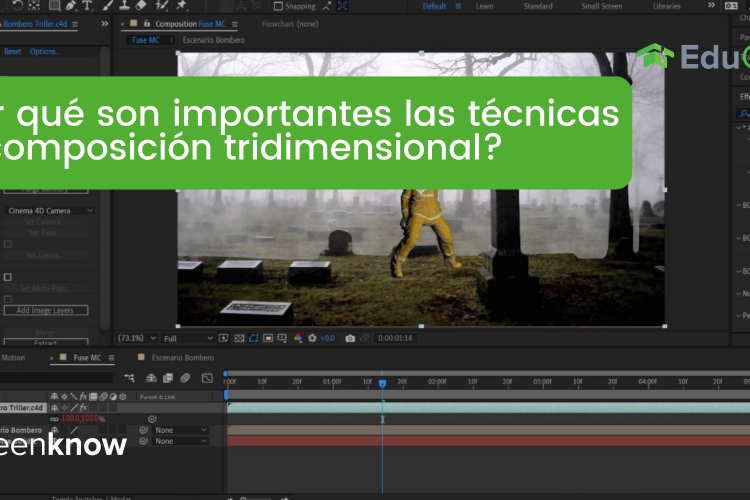
Task: Open Default workspace menu icon
Action: pos(458,6)
